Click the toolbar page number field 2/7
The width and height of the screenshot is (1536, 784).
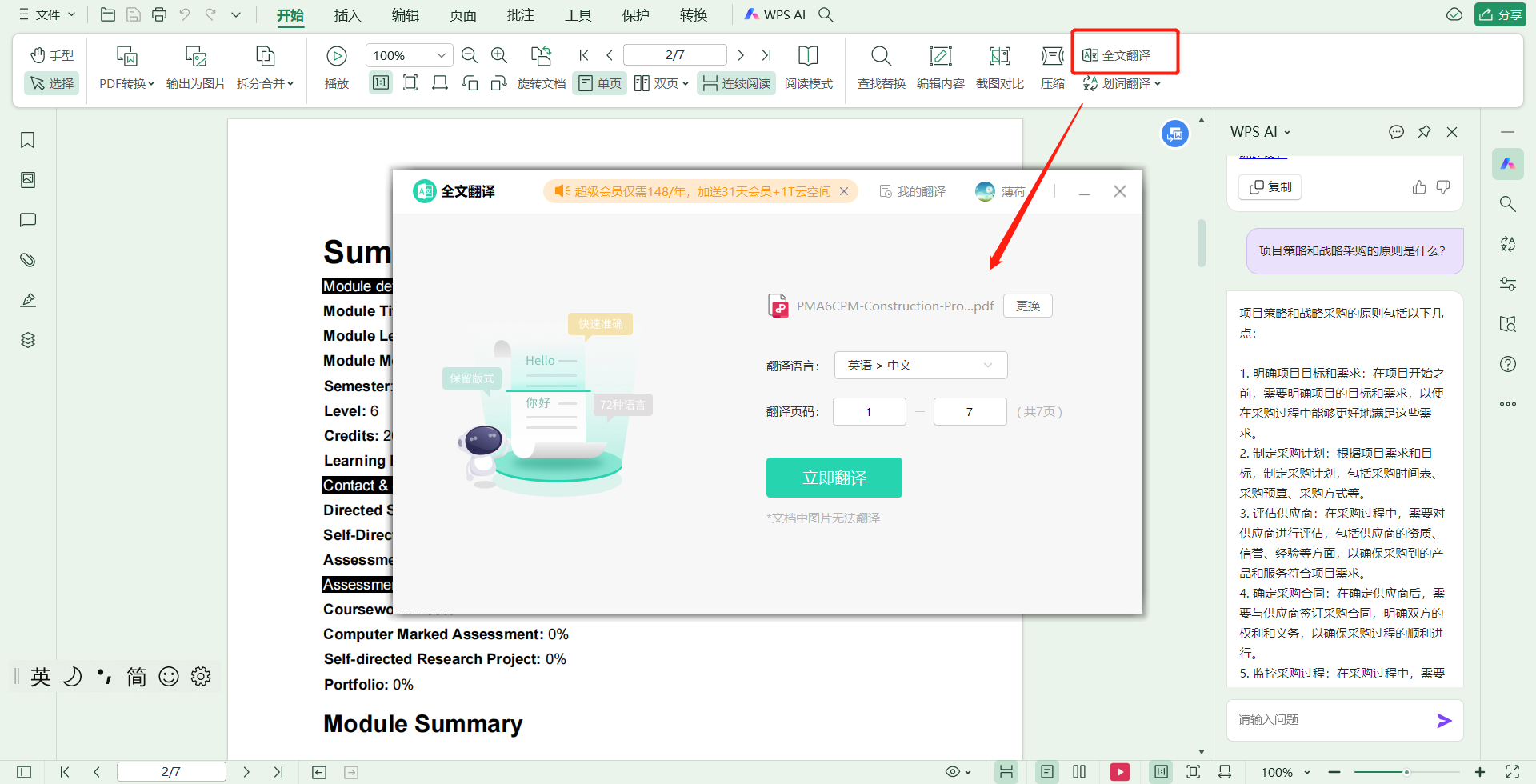674,55
